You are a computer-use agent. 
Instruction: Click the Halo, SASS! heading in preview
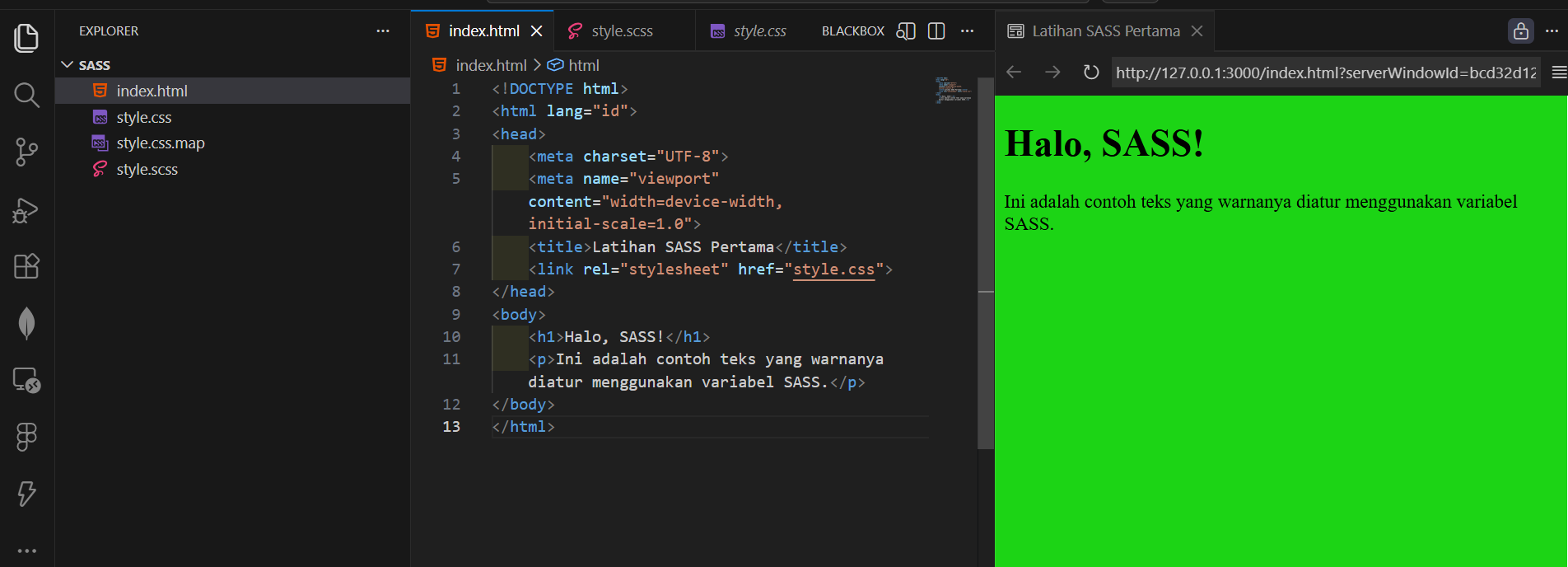point(1104,143)
